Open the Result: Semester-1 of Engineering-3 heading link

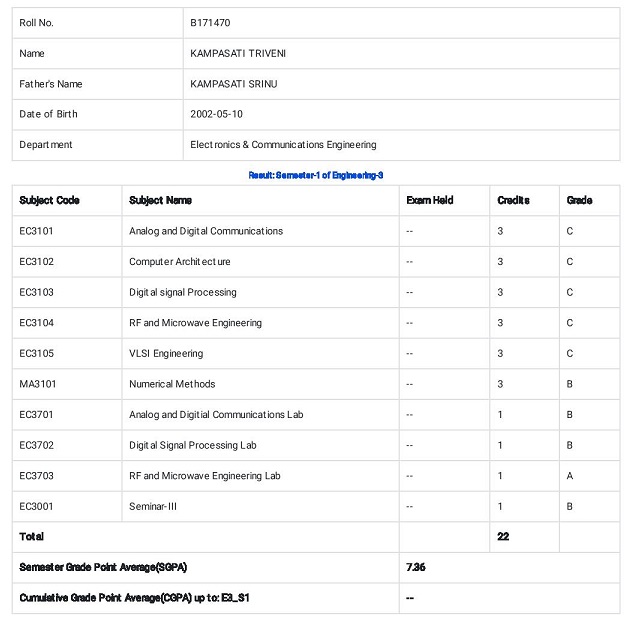point(316,175)
